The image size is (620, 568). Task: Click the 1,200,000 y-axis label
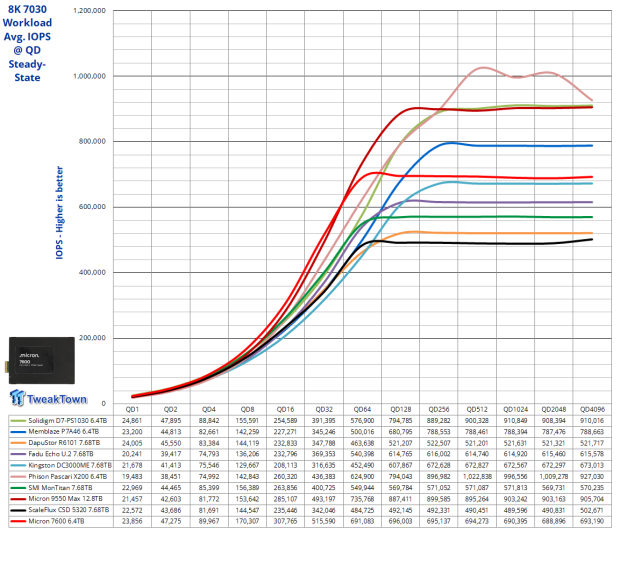(x=89, y=11)
